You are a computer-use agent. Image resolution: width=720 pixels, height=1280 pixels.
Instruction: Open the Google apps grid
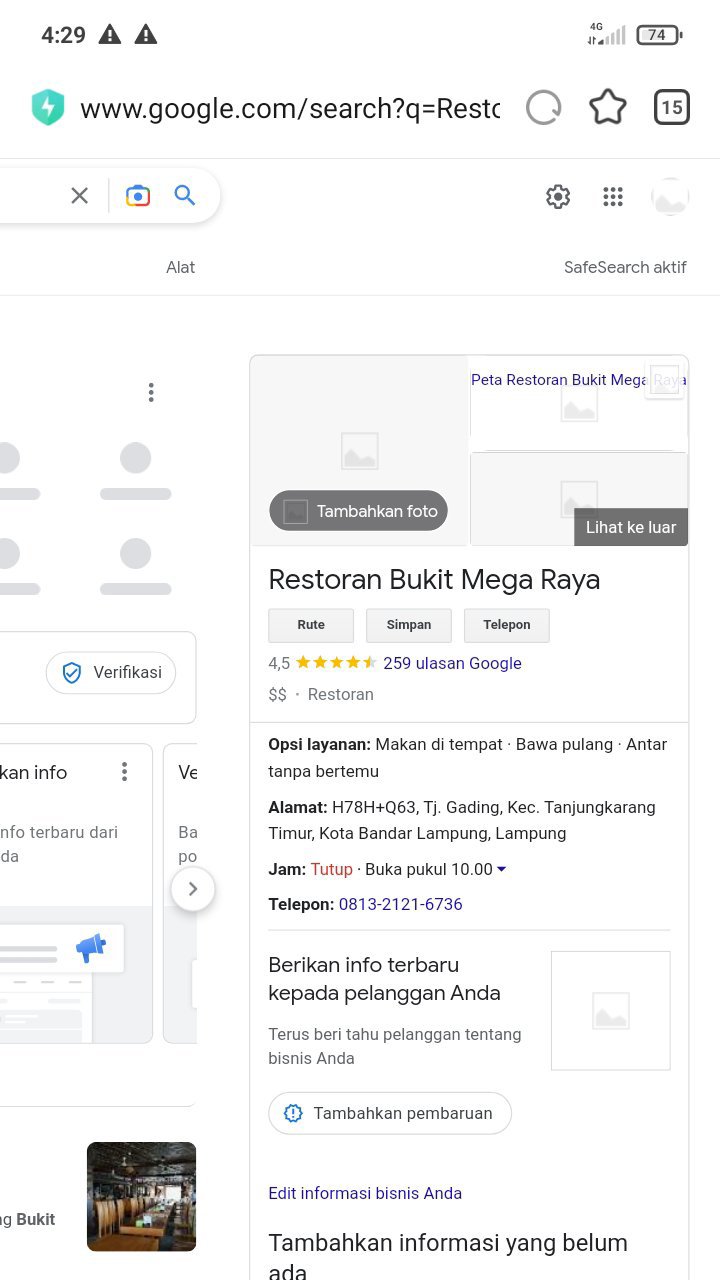click(613, 197)
